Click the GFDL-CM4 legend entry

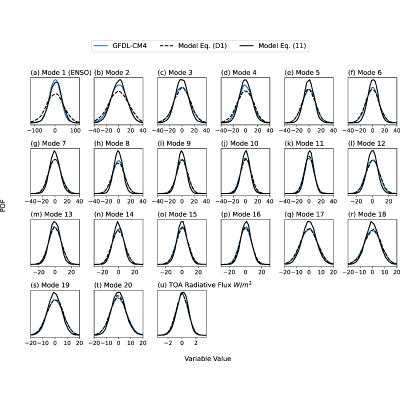(x=121, y=46)
